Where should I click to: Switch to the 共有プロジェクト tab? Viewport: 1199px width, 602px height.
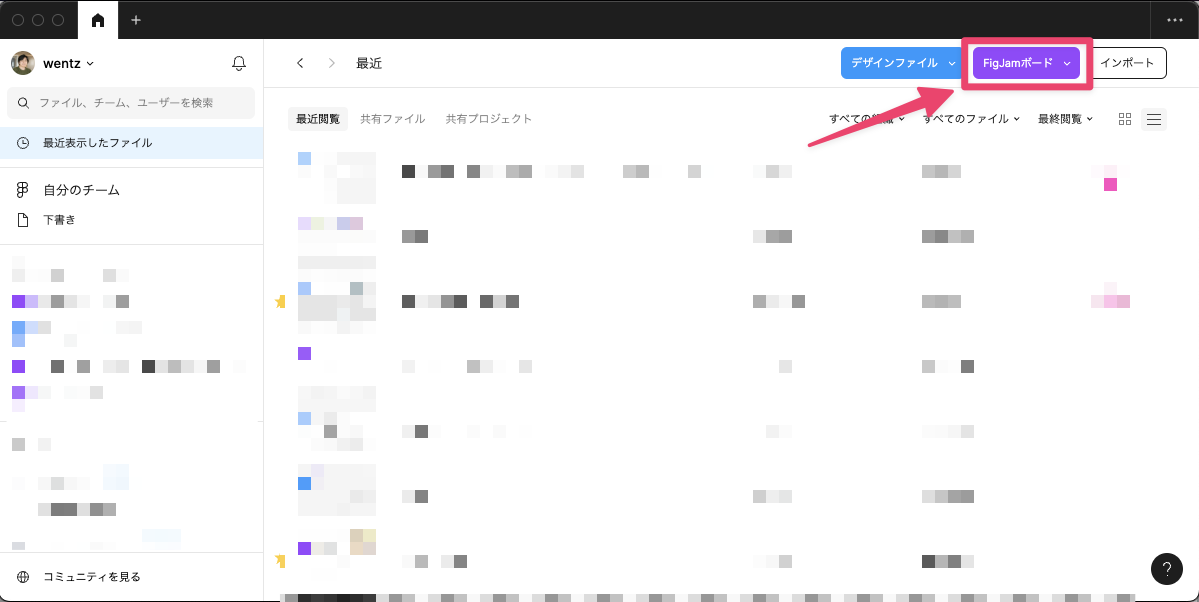point(488,119)
